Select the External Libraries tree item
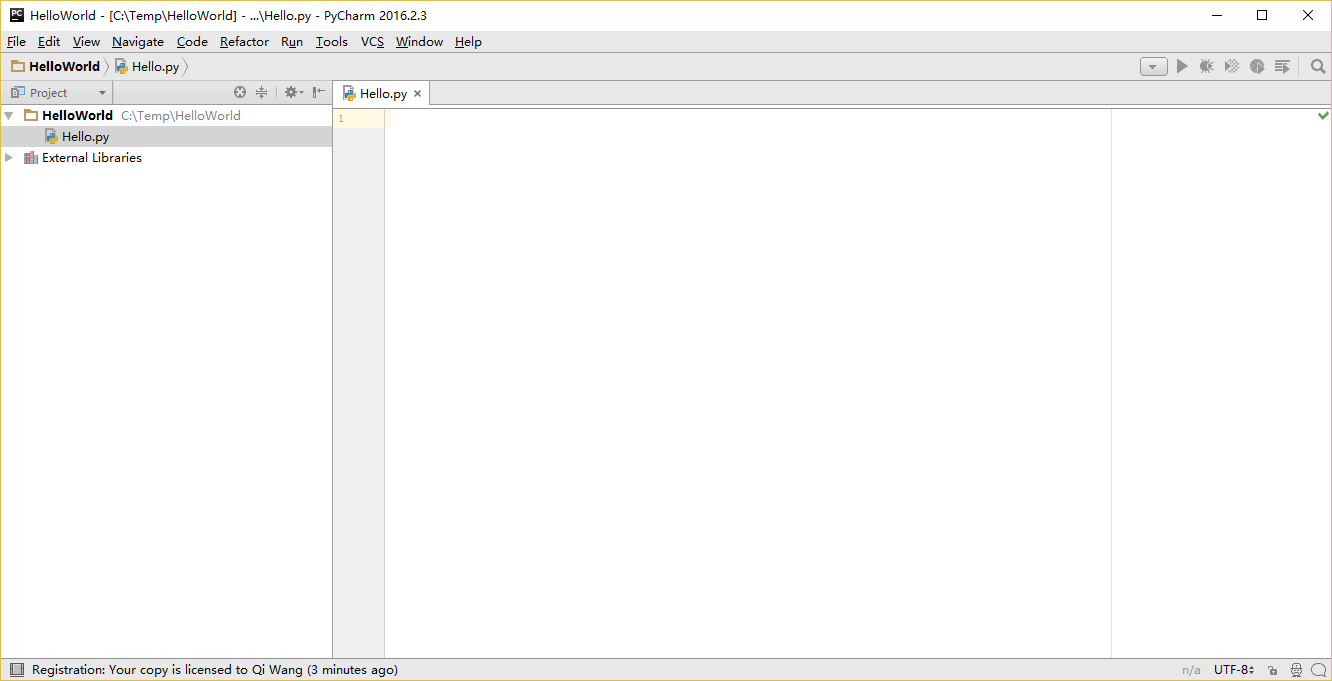Viewport: 1332px width, 681px height. (x=166, y=158)
